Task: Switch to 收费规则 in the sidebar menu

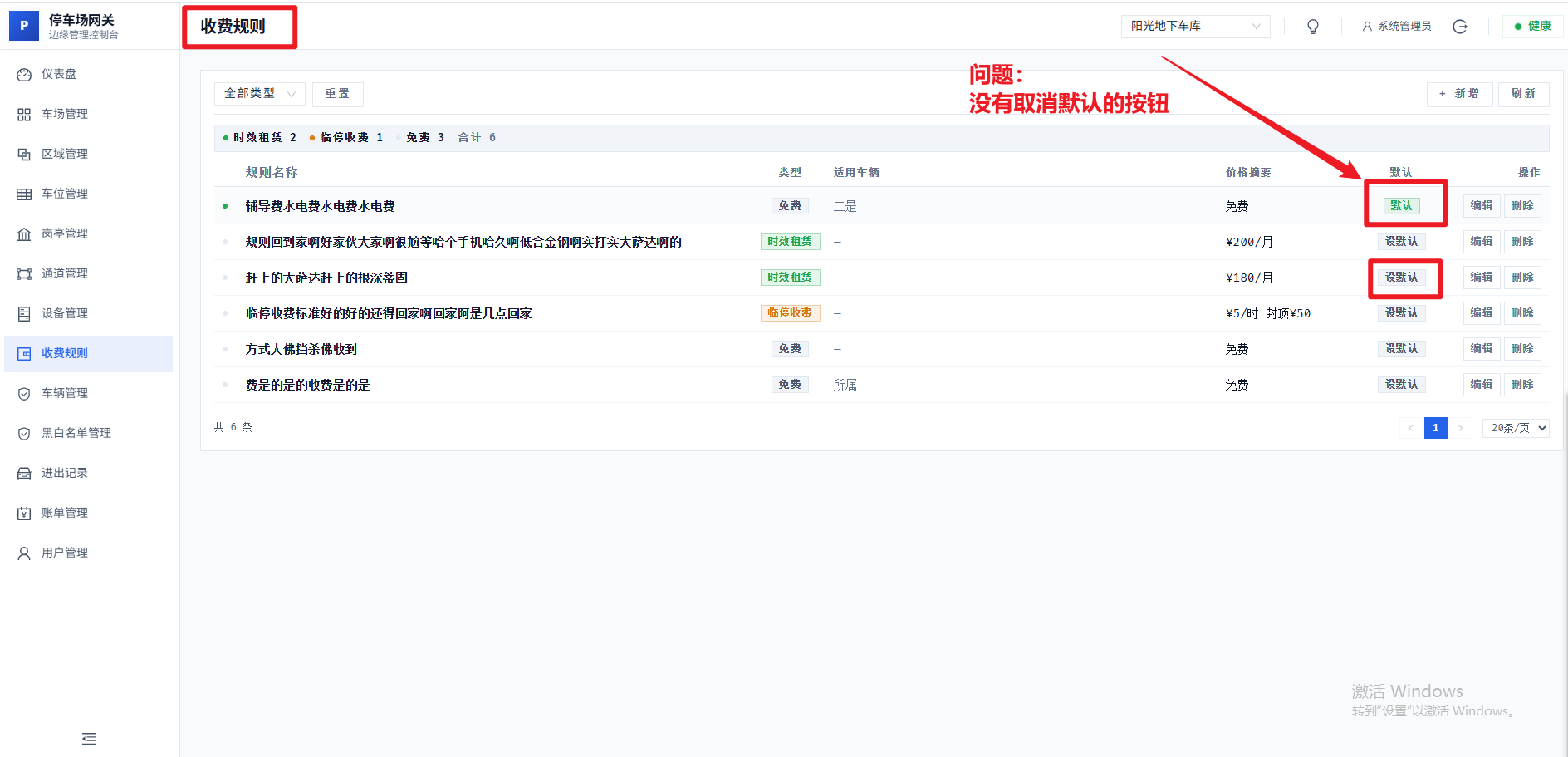Action: (x=66, y=352)
